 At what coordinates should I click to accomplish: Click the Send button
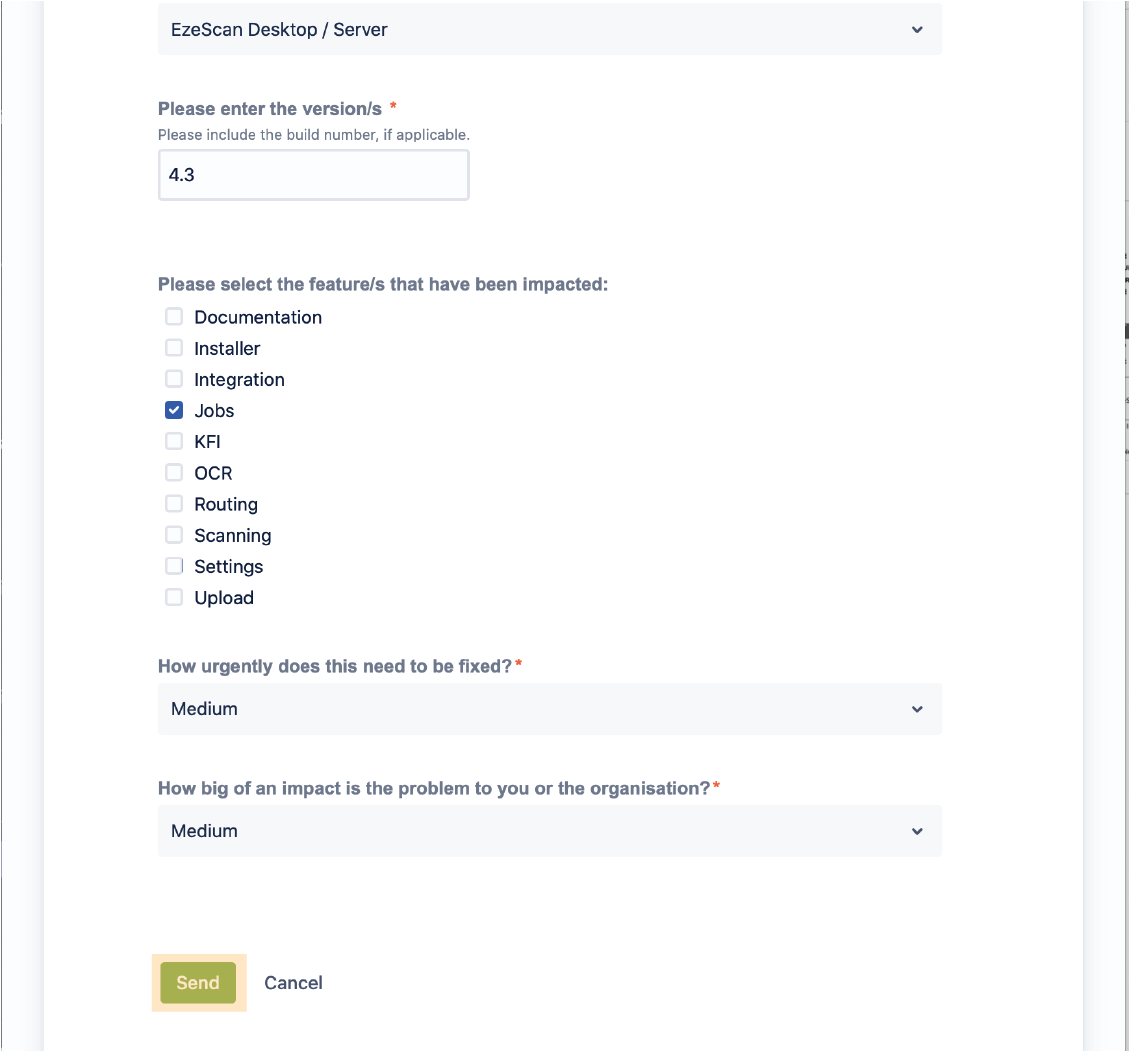(x=198, y=982)
